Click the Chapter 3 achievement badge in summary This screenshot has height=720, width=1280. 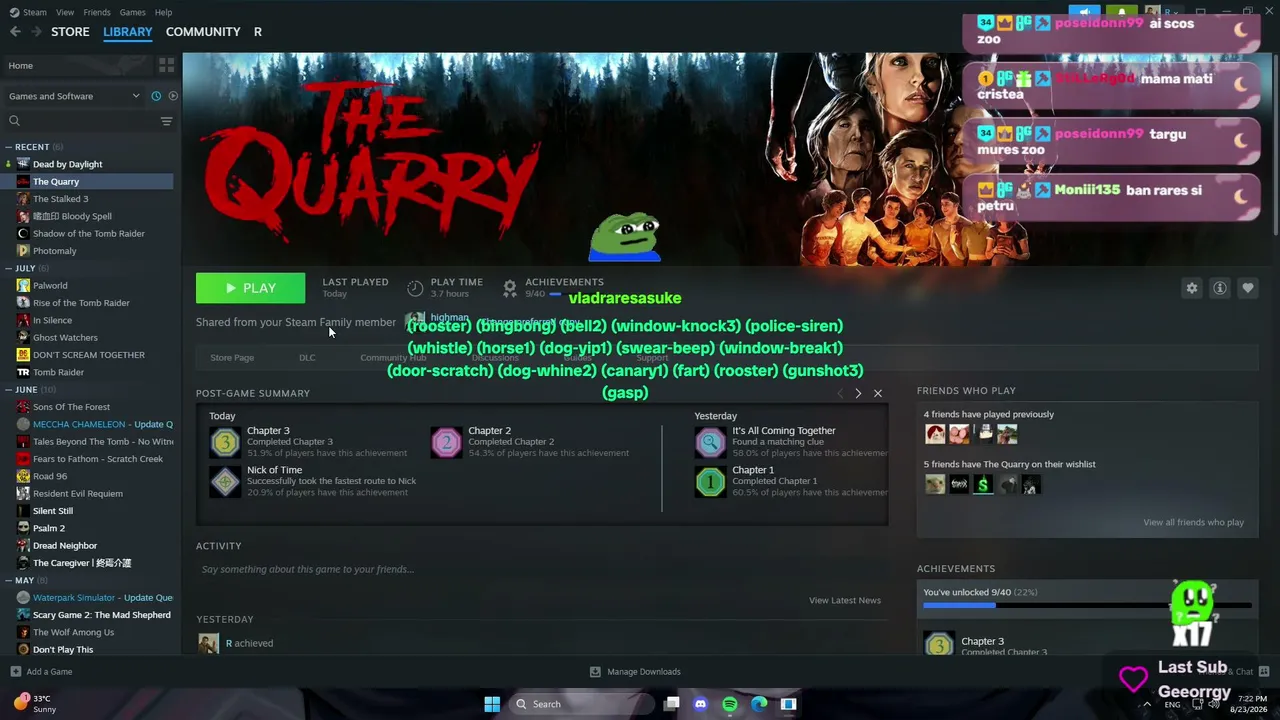(x=225, y=442)
